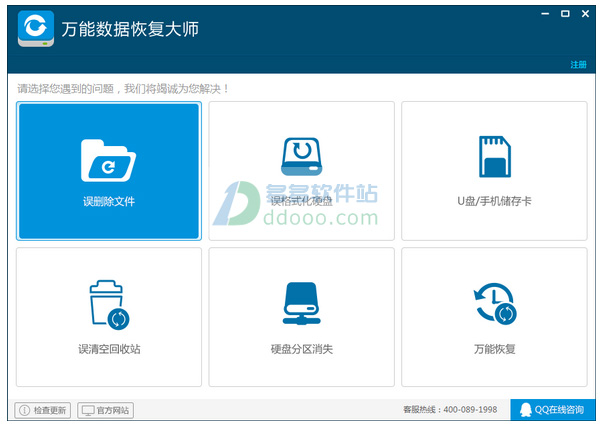Viewport: 604px width, 426px height.
Task: Click the 检查更新 button
Action: [x=43, y=410]
